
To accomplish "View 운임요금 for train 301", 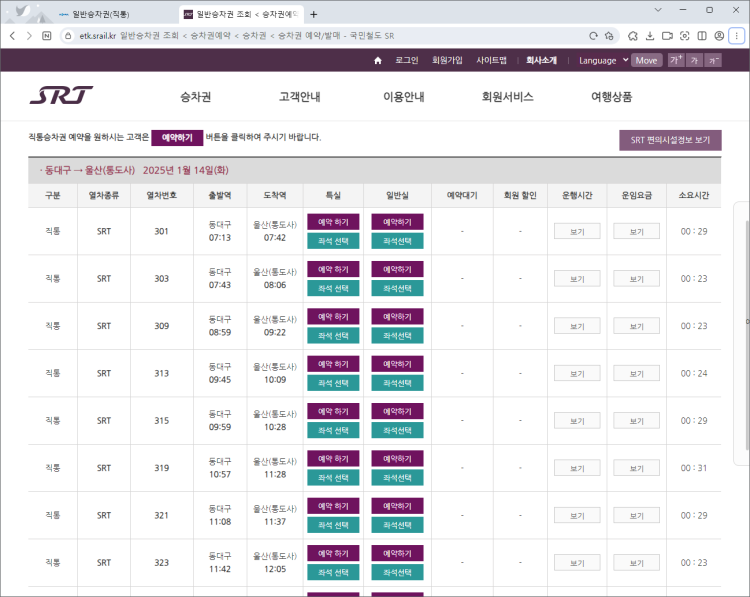I will click(636, 232).
